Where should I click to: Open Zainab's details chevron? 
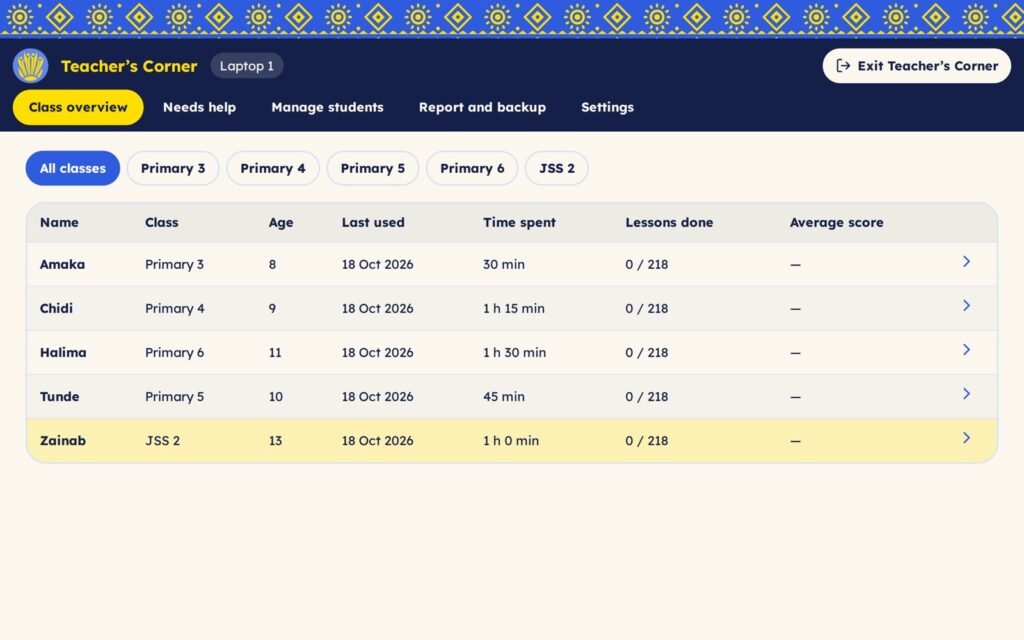[x=967, y=438]
